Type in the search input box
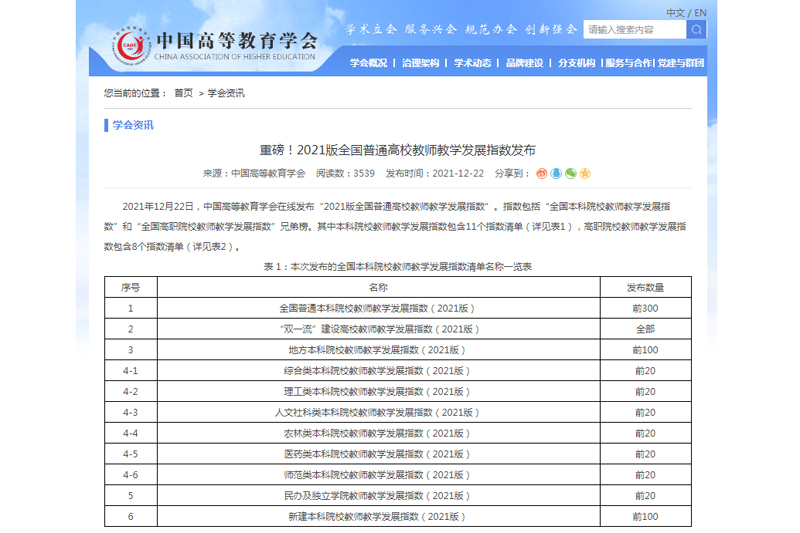 [634, 30]
